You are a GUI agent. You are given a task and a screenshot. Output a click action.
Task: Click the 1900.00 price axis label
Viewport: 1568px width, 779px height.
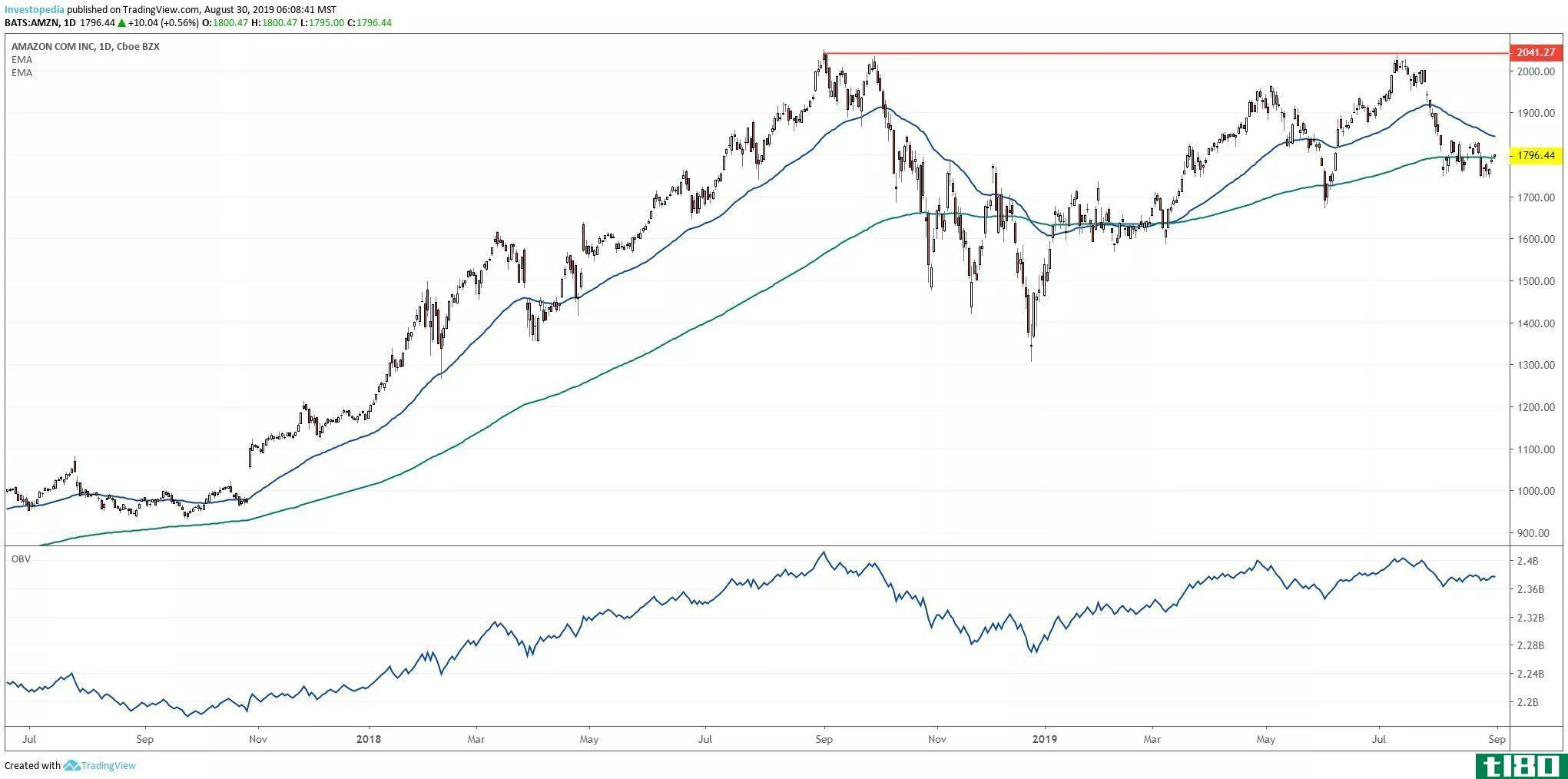(1536, 113)
